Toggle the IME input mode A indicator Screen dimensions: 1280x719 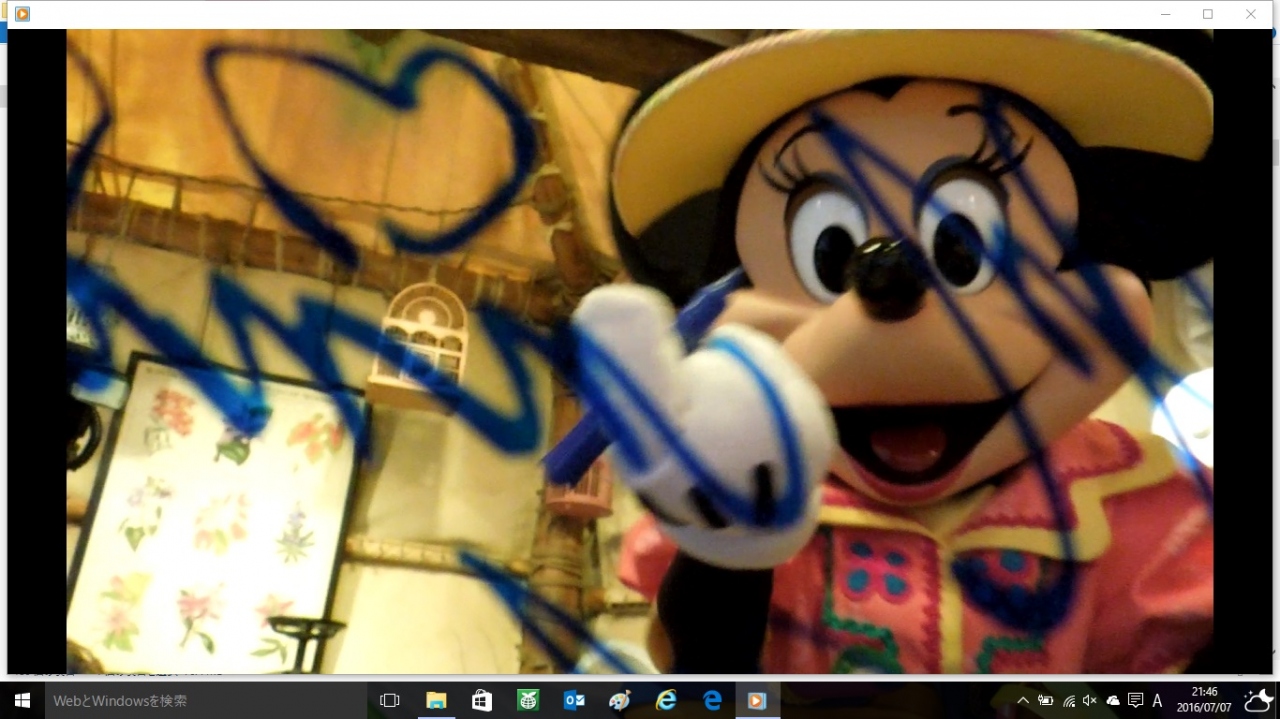pos(1158,701)
